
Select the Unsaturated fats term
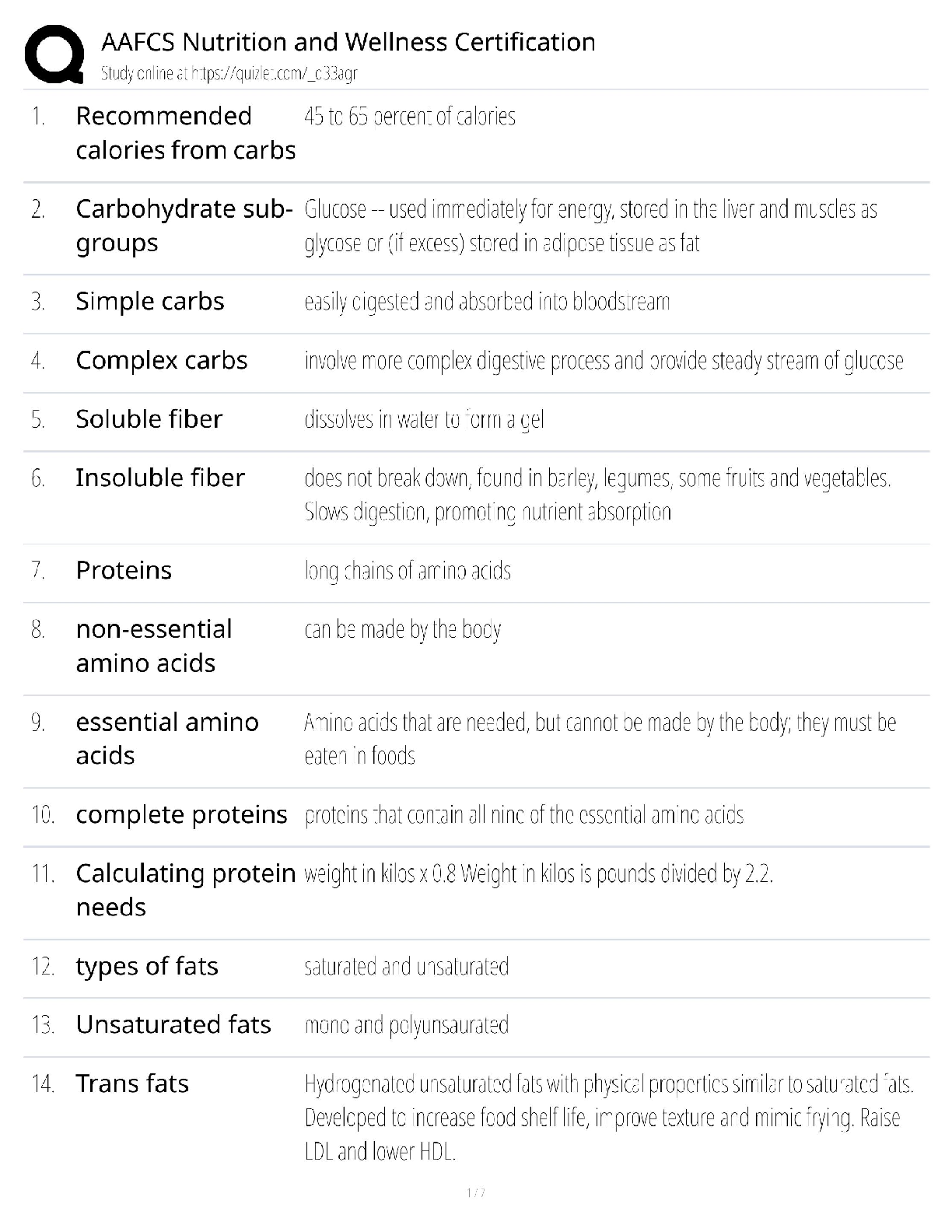click(x=173, y=1025)
